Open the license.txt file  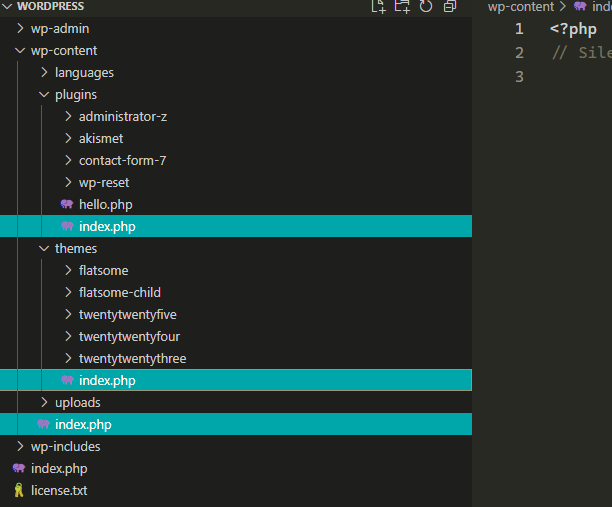click(59, 490)
